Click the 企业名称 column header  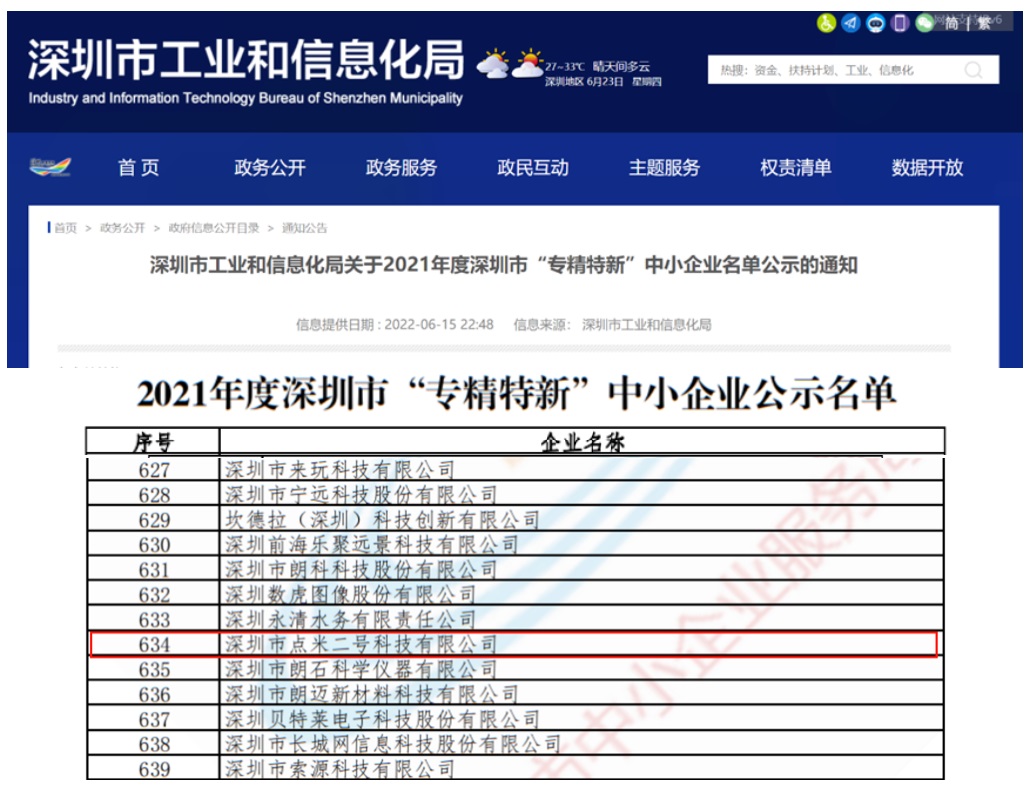point(582,442)
